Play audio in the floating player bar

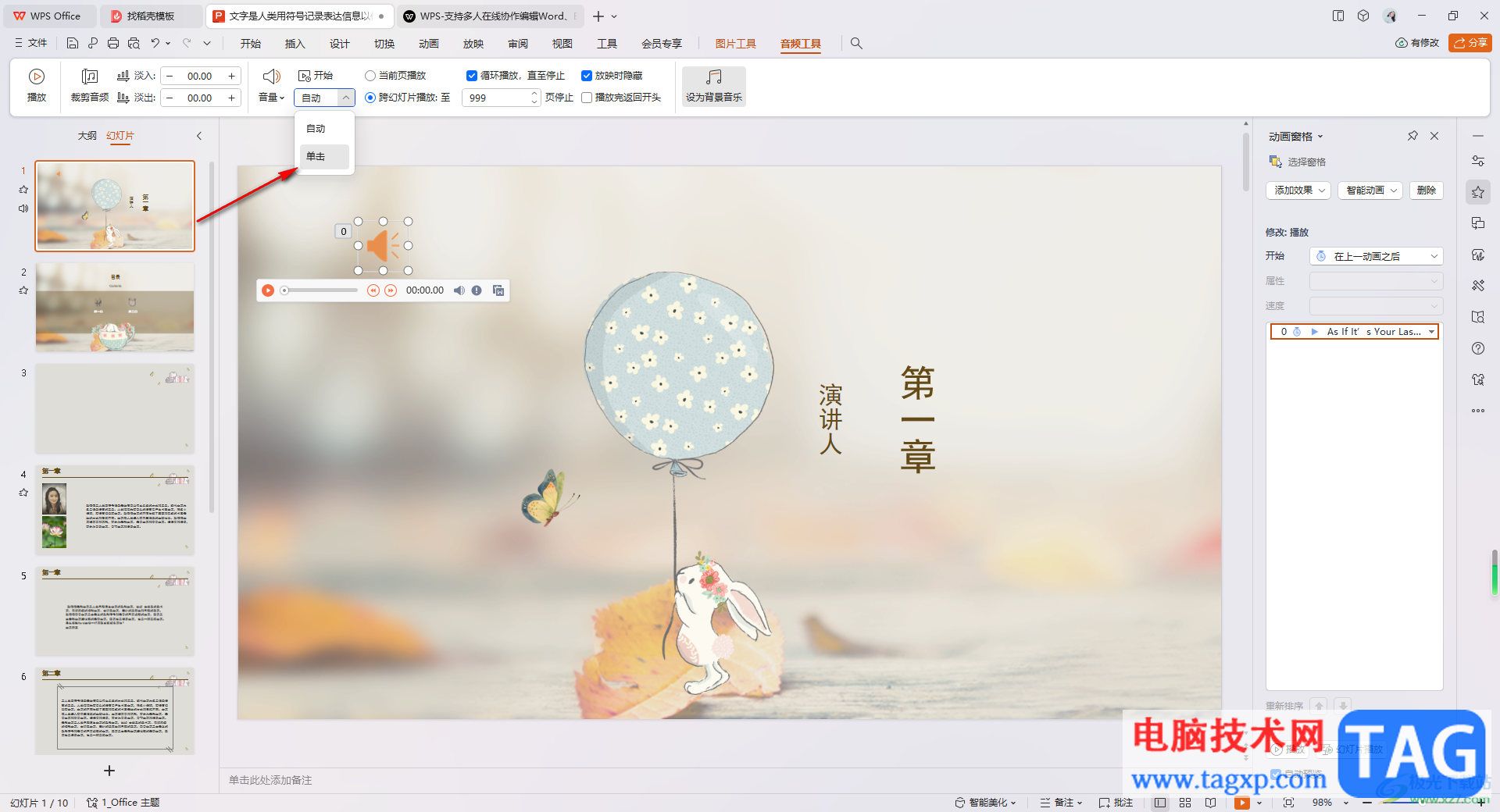tap(268, 290)
